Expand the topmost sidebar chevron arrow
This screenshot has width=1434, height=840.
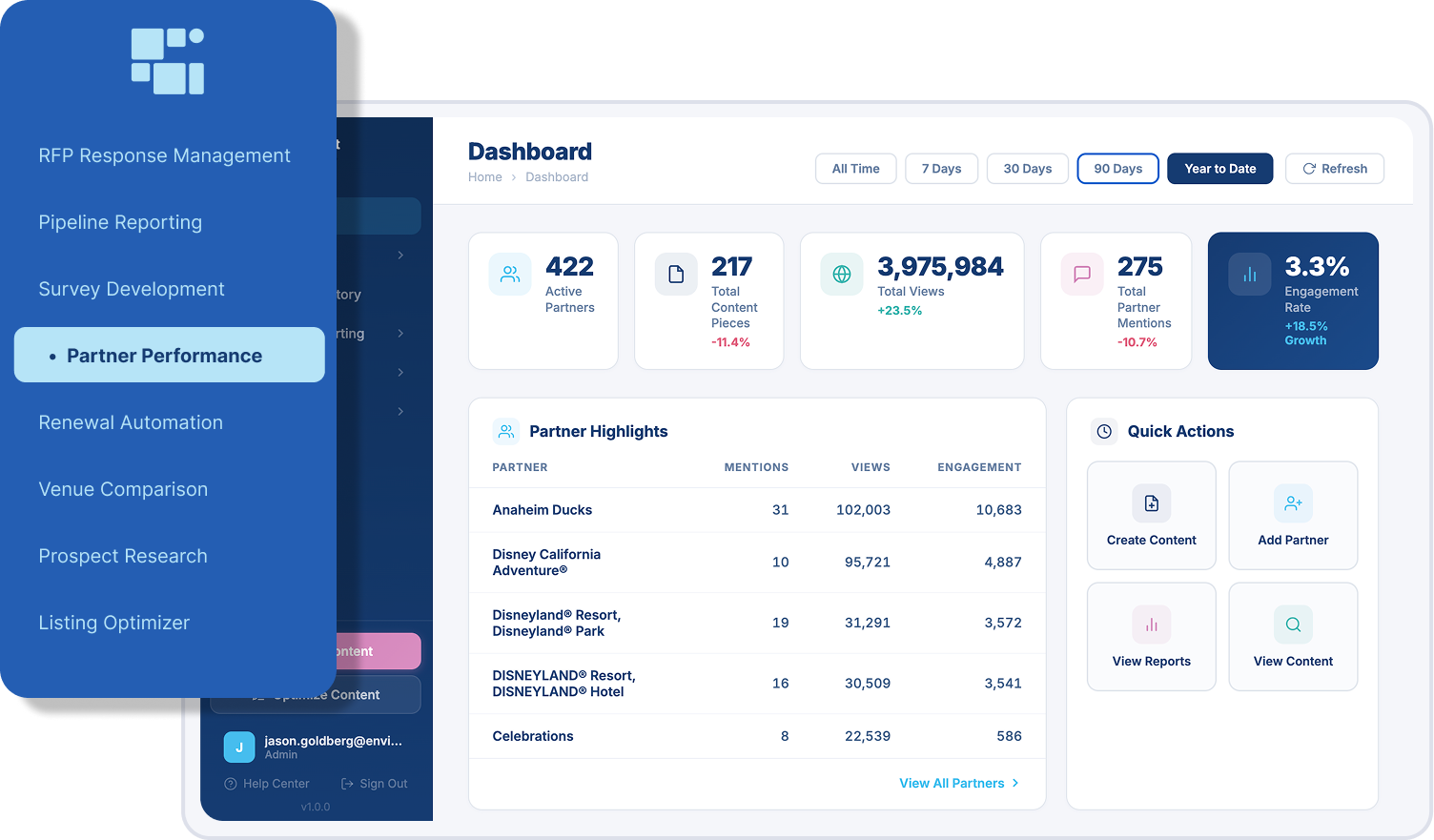(x=400, y=255)
